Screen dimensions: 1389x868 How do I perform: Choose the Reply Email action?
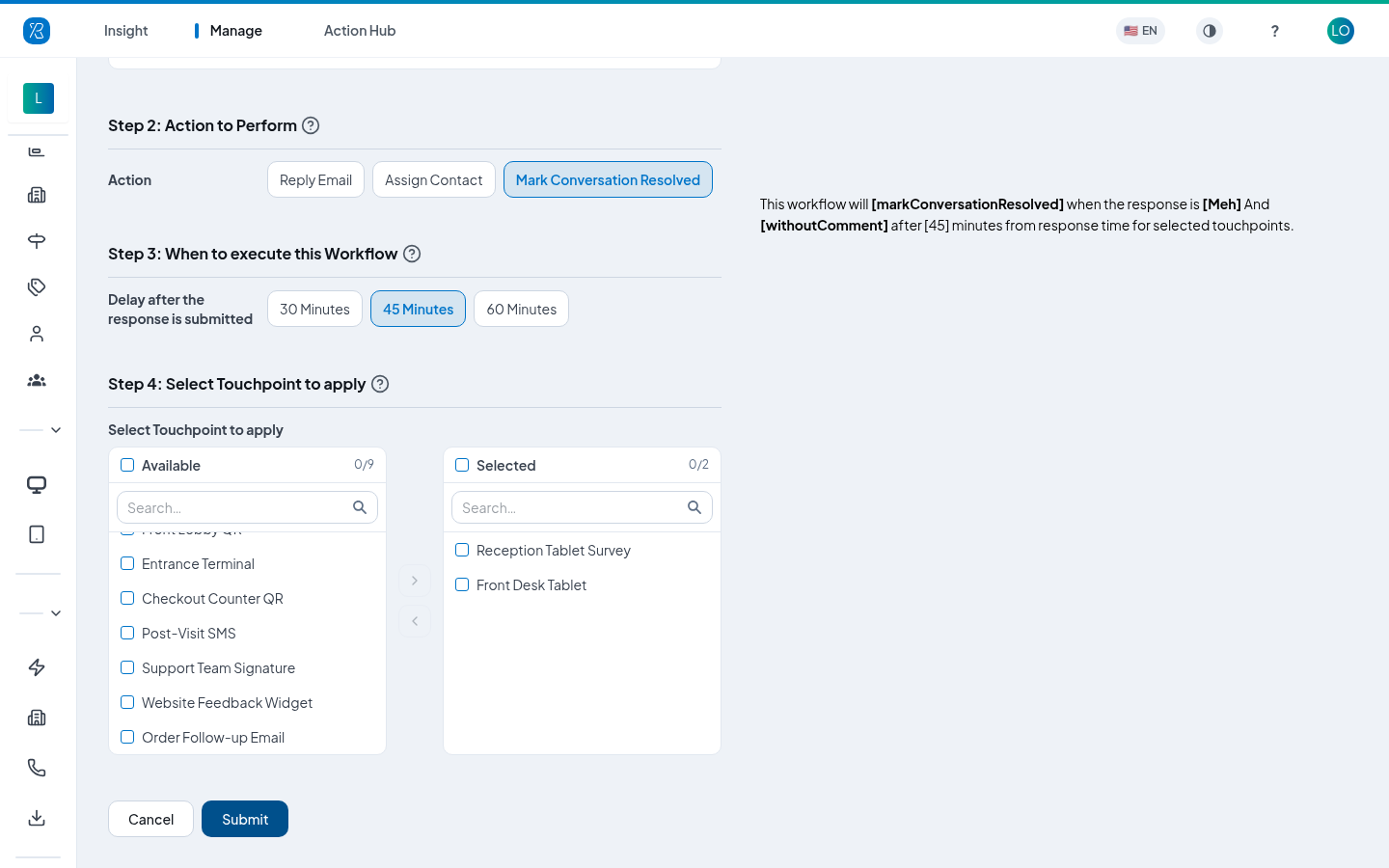click(x=315, y=179)
